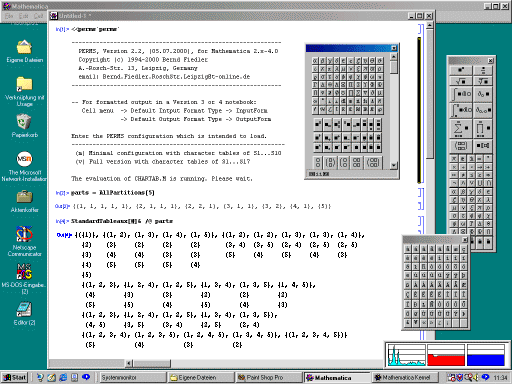
Task: Insert the product template in the right-hand palette
Action: point(483,129)
